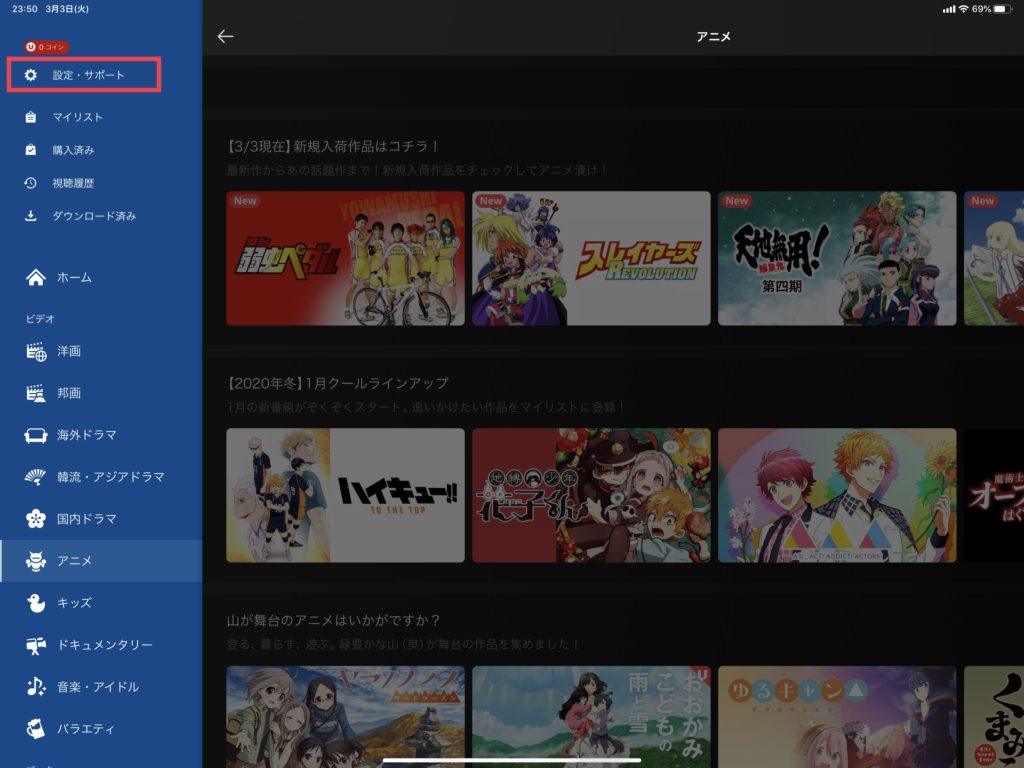Tap 【3/3現在】新規入荷作品はコチラ heading
Image resolution: width=1024 pixels, height=768 pixels.
coord(332,146)
